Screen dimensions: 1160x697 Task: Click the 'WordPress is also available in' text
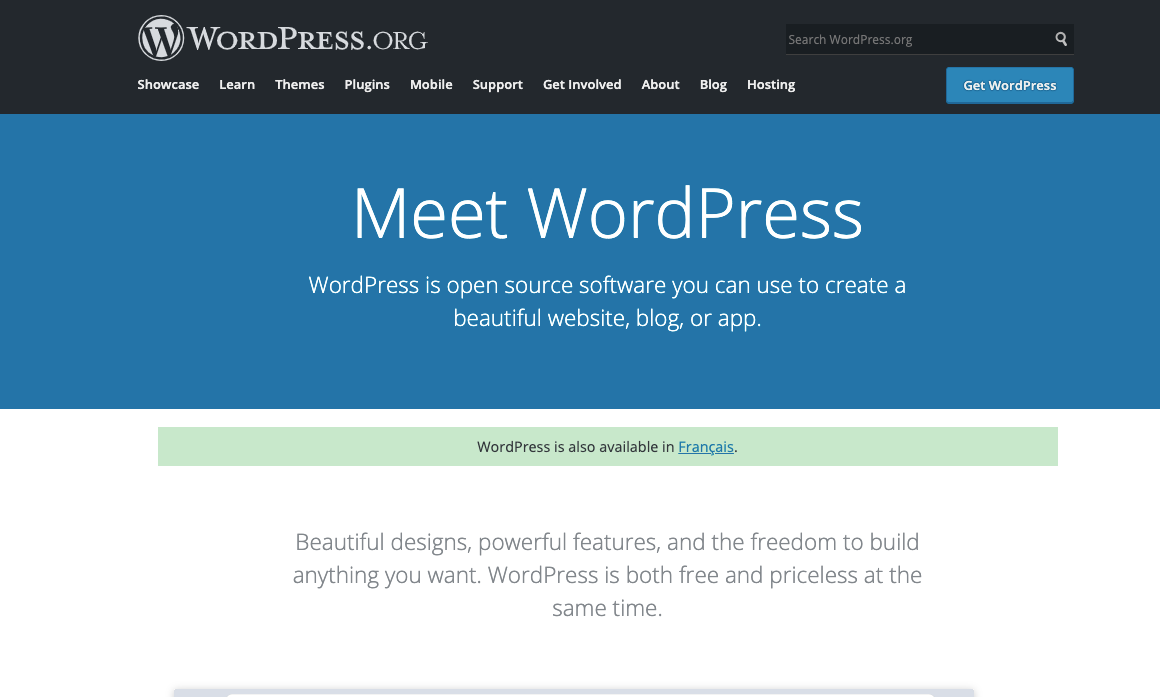[x=576, y=447]
